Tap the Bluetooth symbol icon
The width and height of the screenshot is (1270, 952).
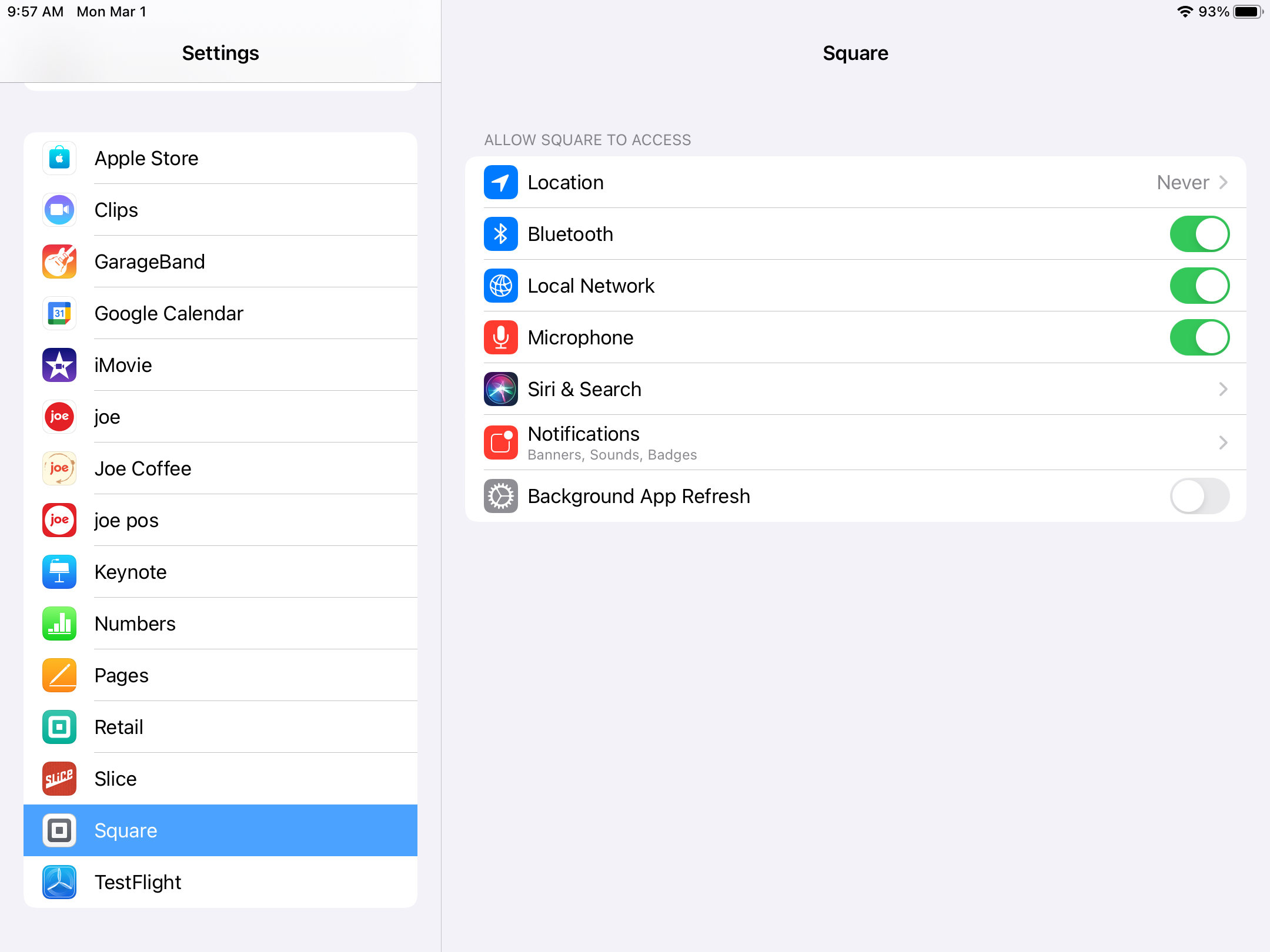coord(501,234)
